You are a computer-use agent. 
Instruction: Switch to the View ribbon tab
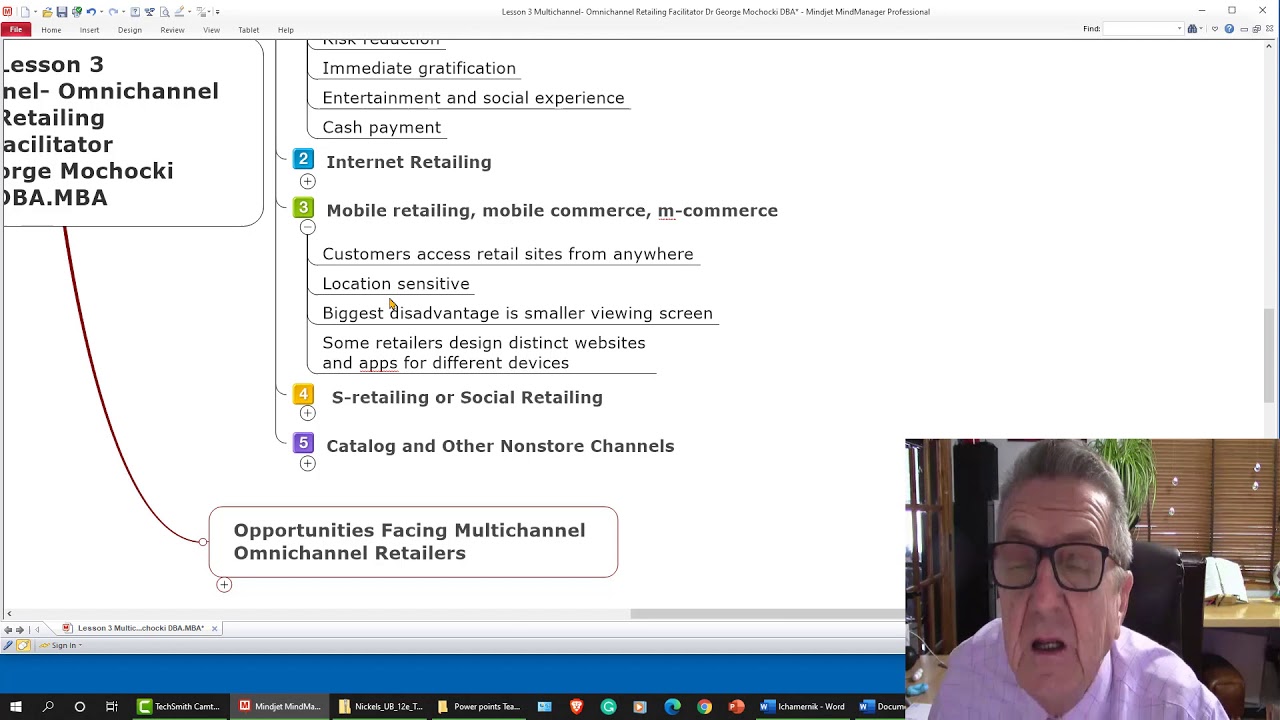pos(211,30)
